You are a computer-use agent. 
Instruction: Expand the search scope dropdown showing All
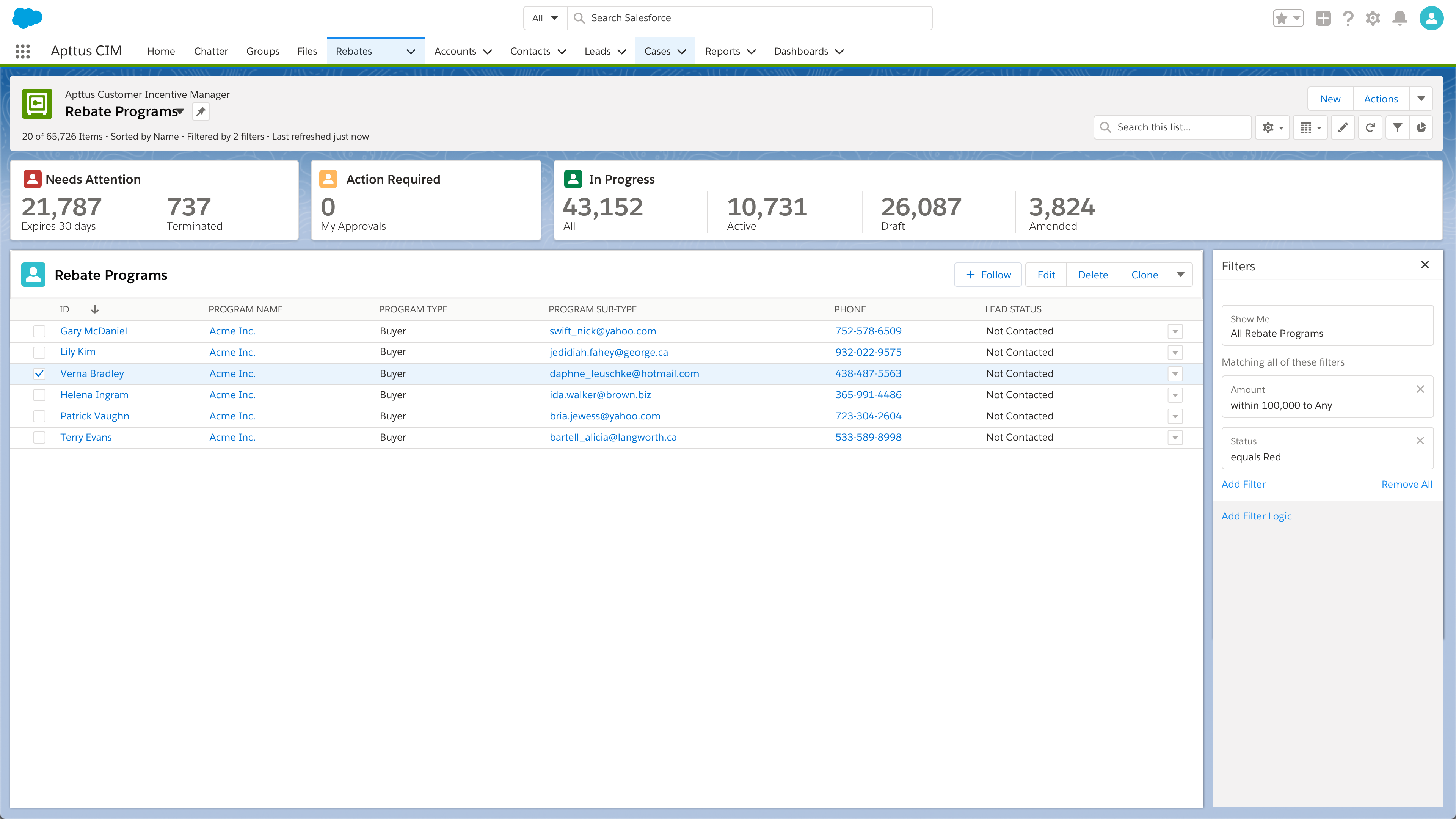(x=544, y=17)
